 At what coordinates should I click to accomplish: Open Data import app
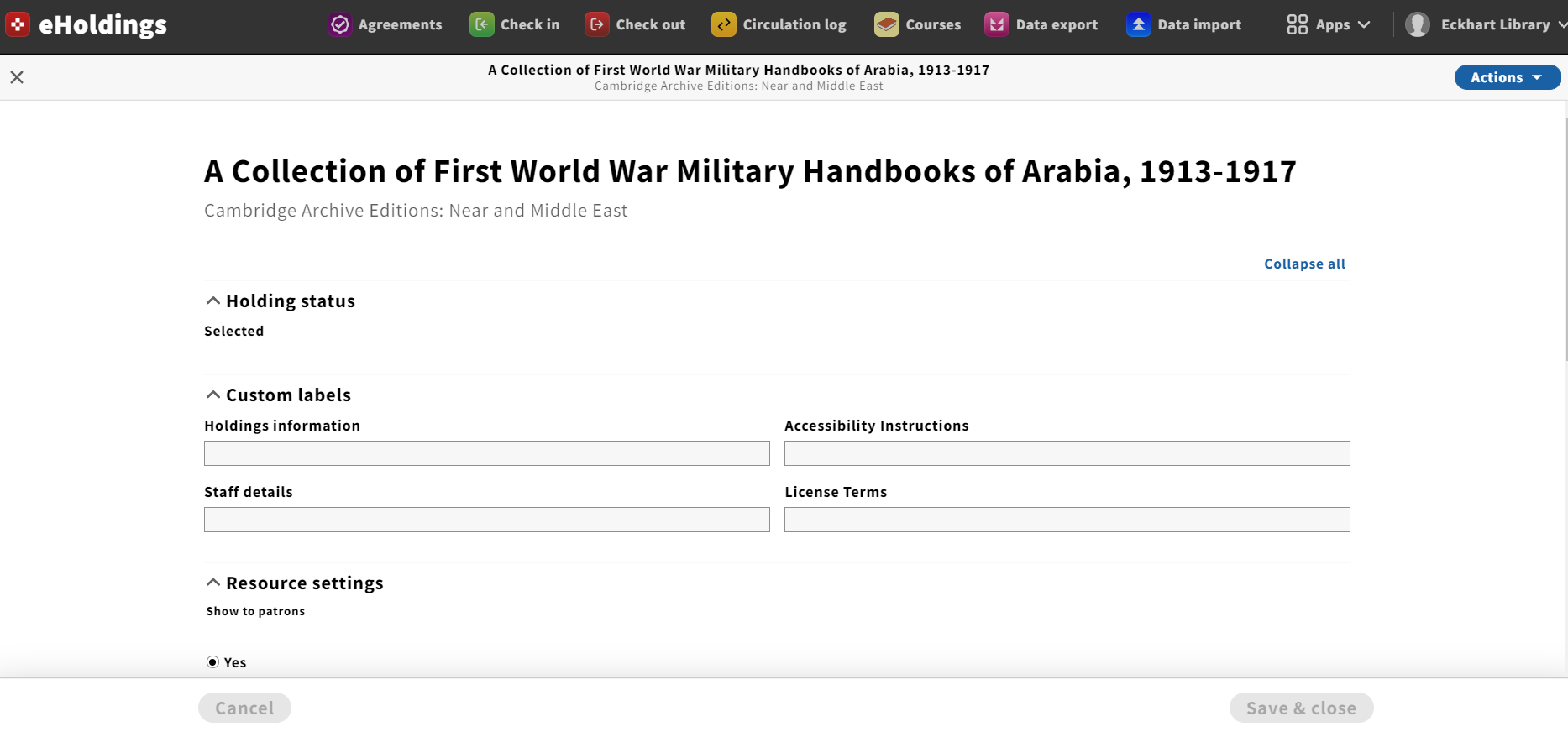point(1184,24)
